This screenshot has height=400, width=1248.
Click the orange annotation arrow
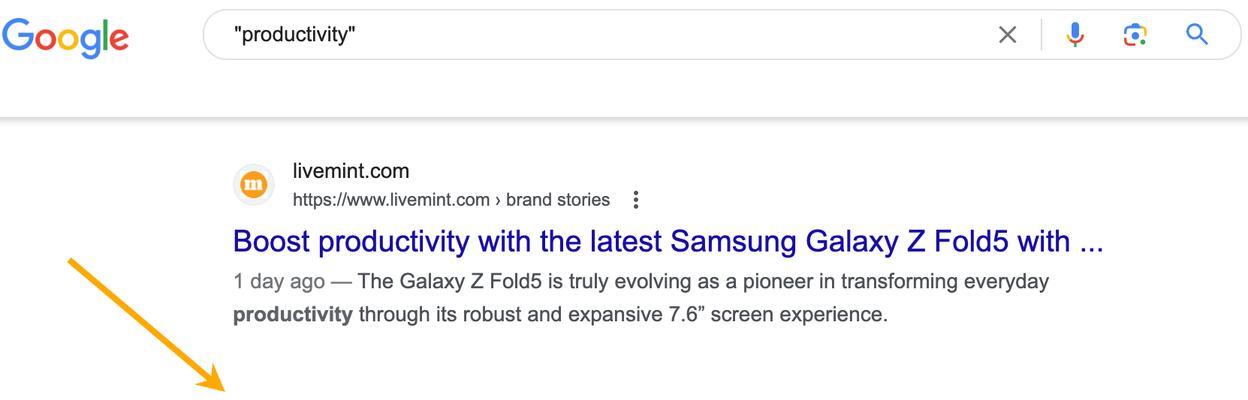coord(146,324)
